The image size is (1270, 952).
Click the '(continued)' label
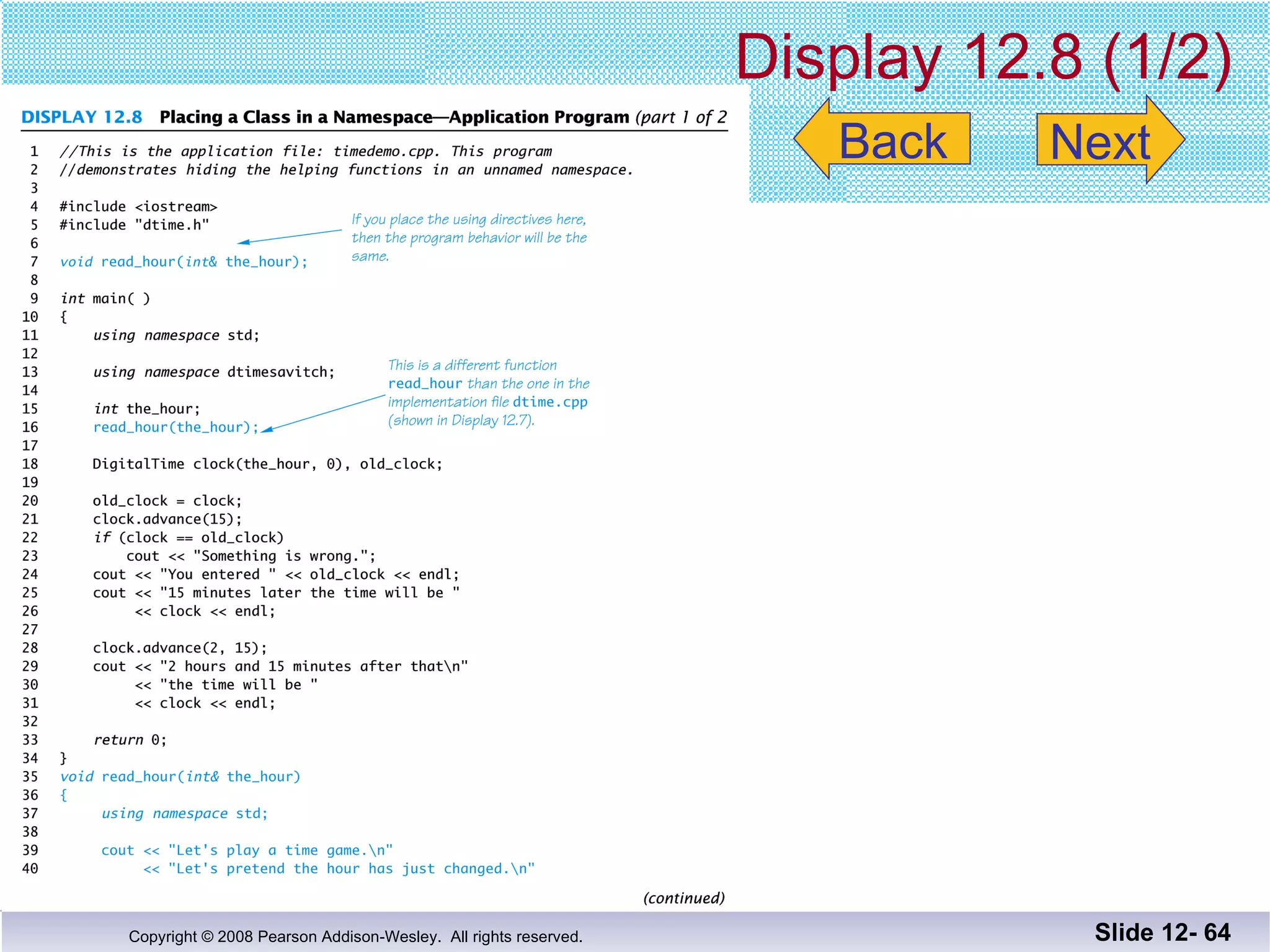click(x=684, y=898)
